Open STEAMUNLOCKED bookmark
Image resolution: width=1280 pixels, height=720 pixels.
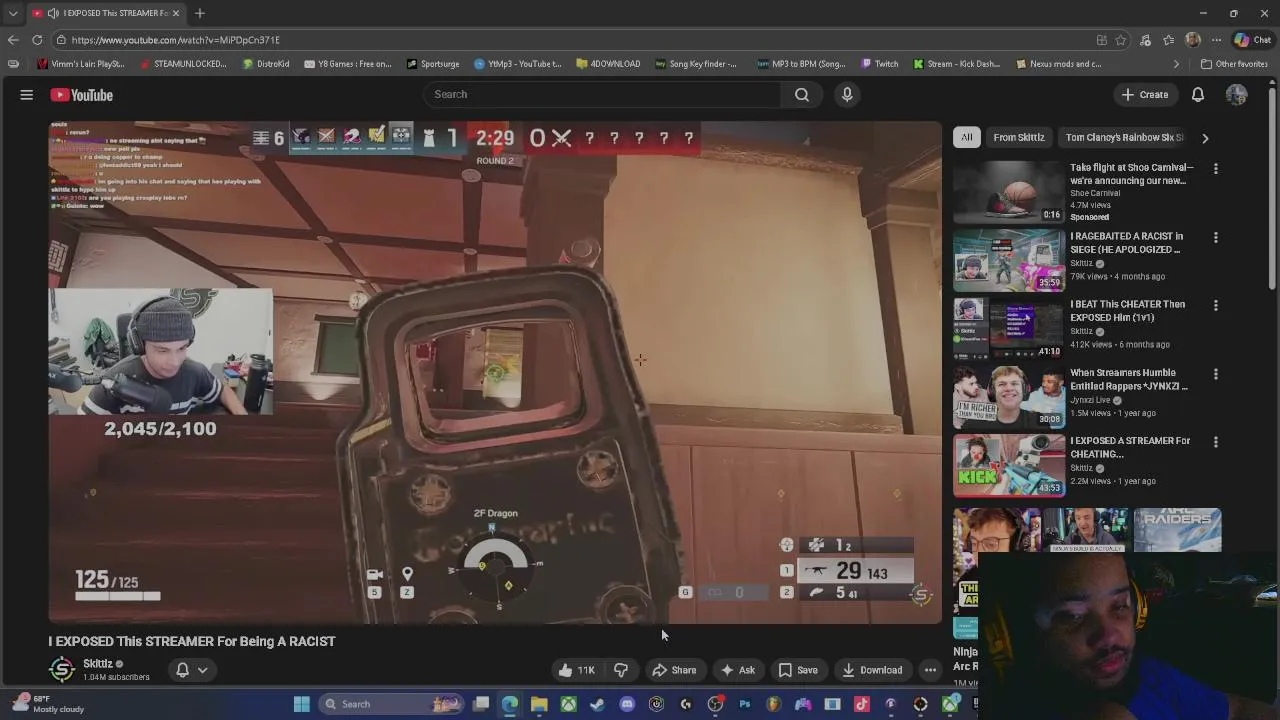183,64
